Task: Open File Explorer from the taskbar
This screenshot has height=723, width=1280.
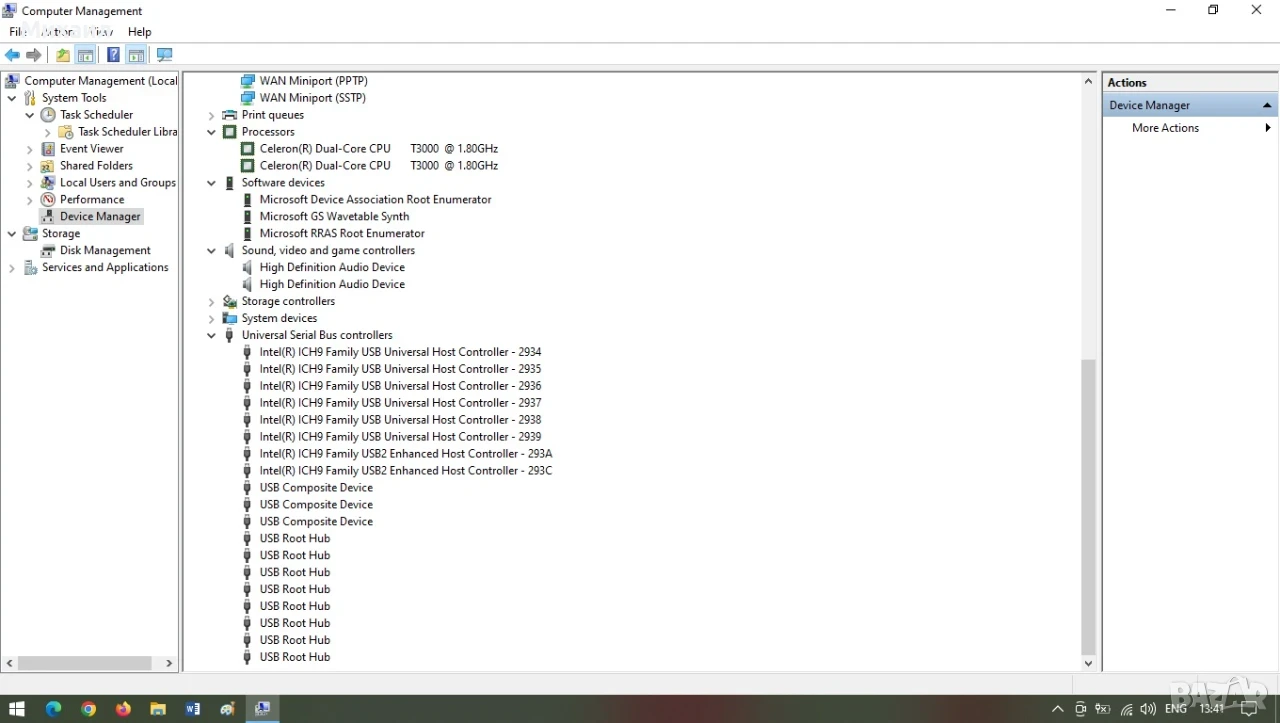Action: 158,709
